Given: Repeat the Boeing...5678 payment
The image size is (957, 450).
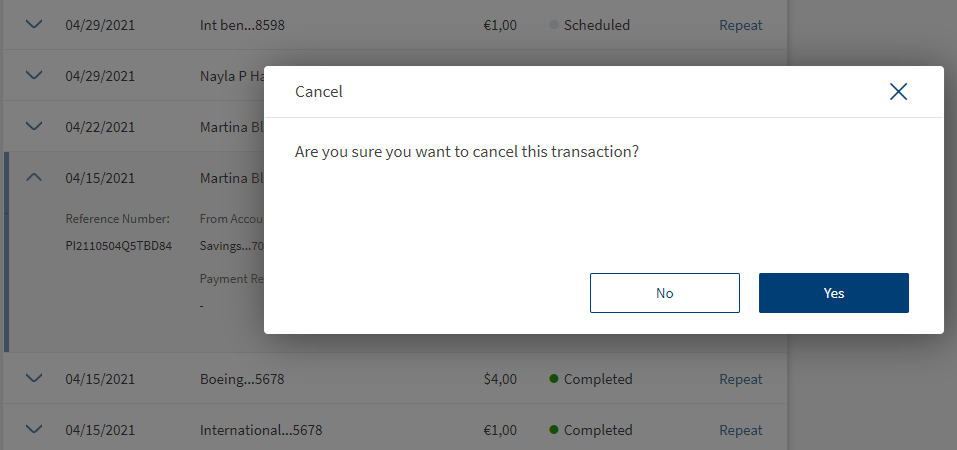Looking at the screenshot, I should 740,379.
